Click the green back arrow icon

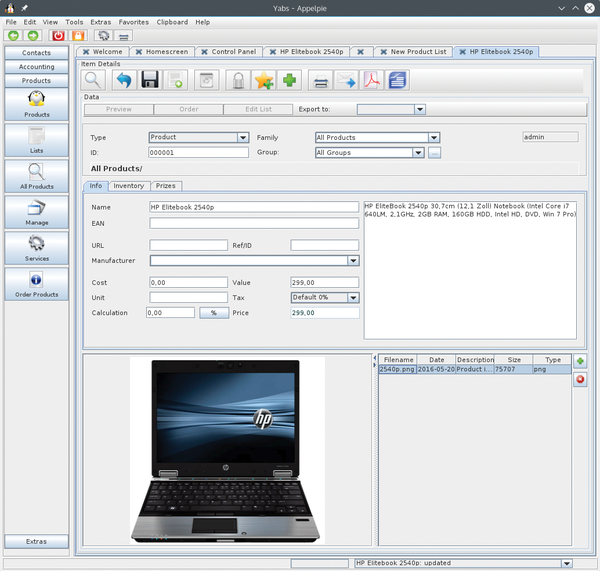[x=13, y=36]
